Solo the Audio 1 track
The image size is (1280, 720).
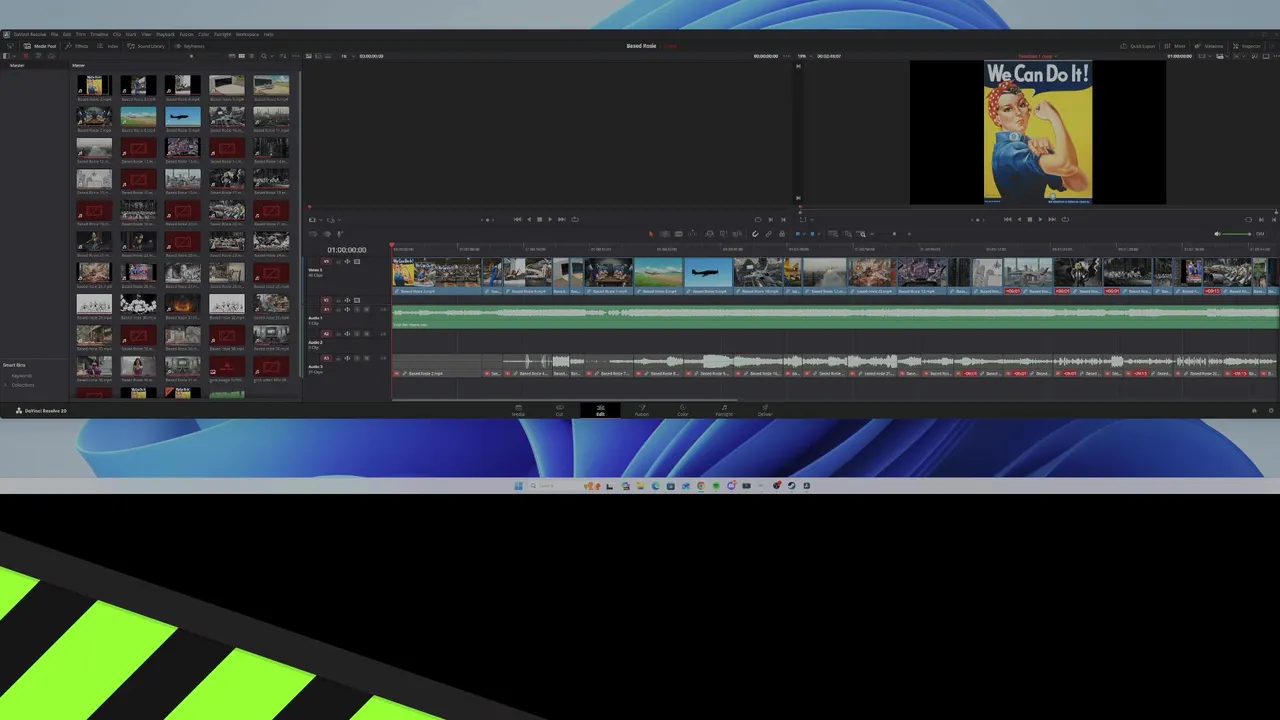(357, 310)
